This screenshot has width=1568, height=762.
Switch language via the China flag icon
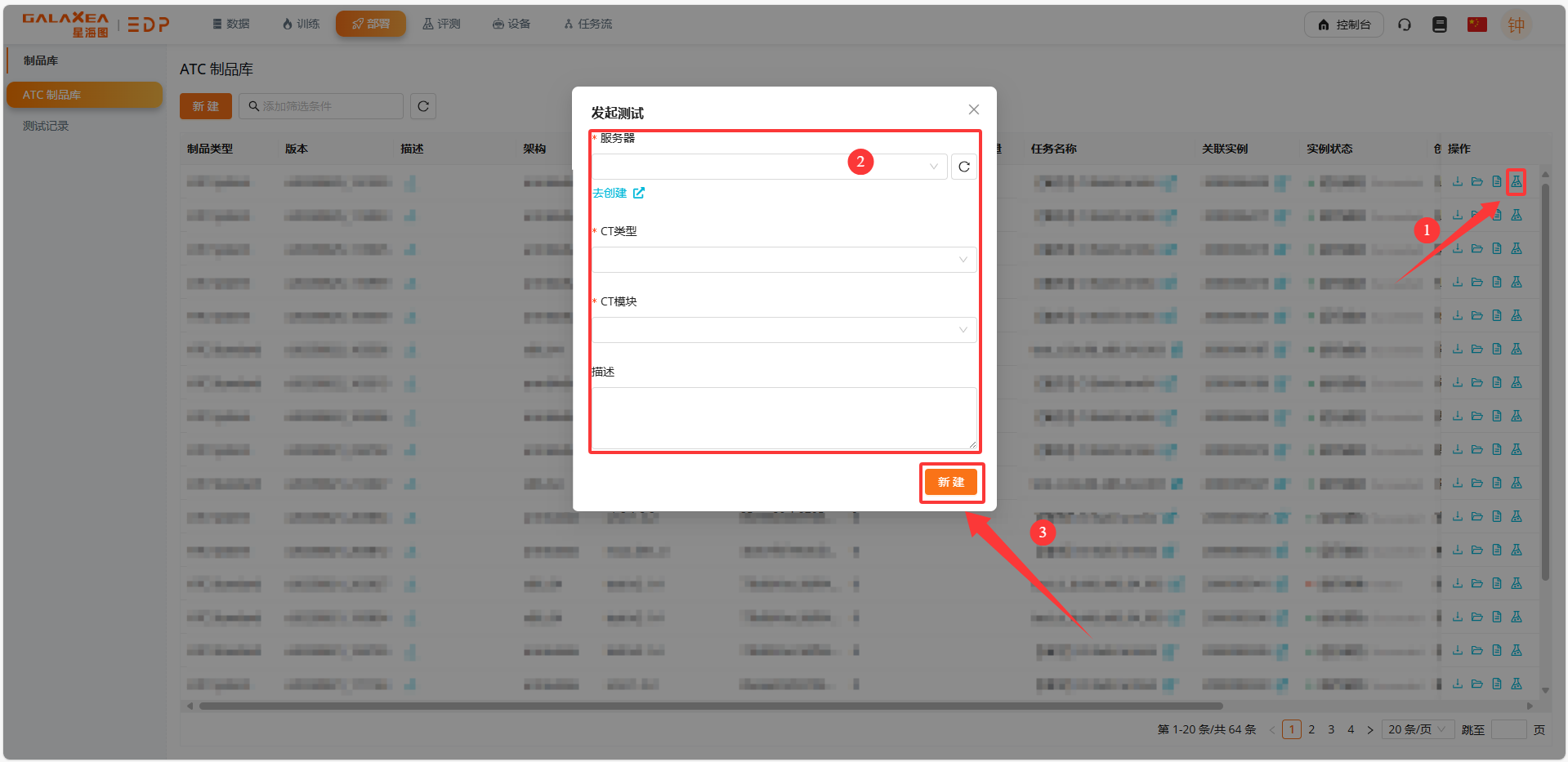[x=1476, y=25]
